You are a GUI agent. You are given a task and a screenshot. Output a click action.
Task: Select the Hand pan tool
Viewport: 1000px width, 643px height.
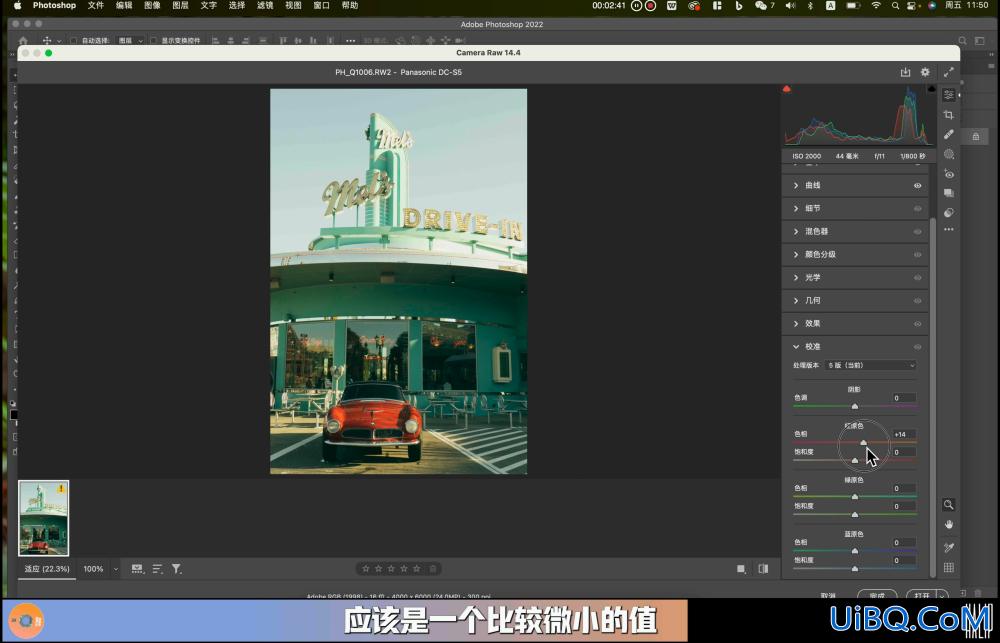[x=949, y=524]
